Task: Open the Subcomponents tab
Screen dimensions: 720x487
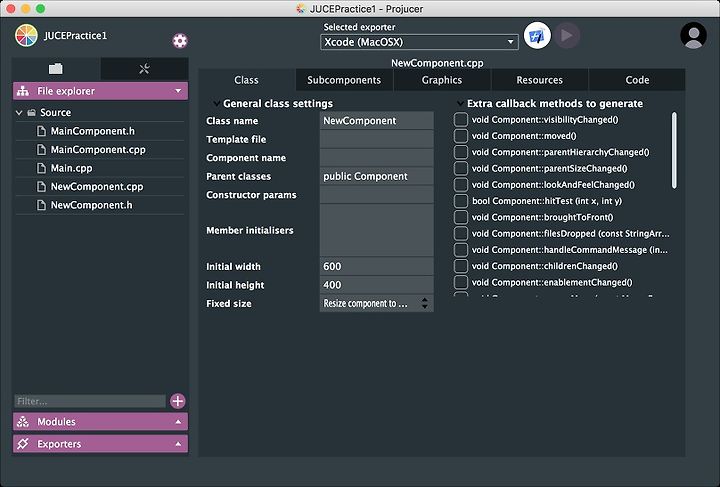Action: 344,80
